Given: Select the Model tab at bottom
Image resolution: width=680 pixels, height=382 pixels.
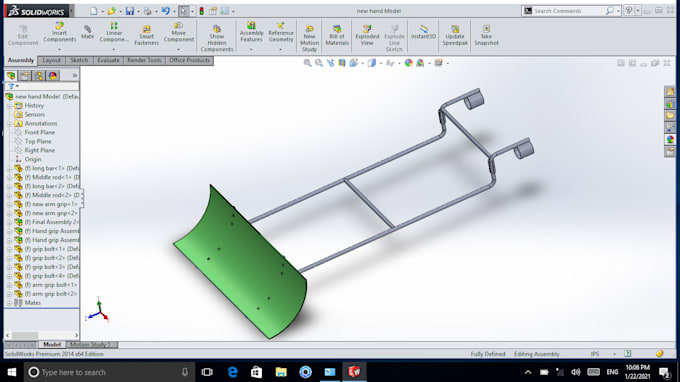Looking at the screenshot, I should (52, 344).
